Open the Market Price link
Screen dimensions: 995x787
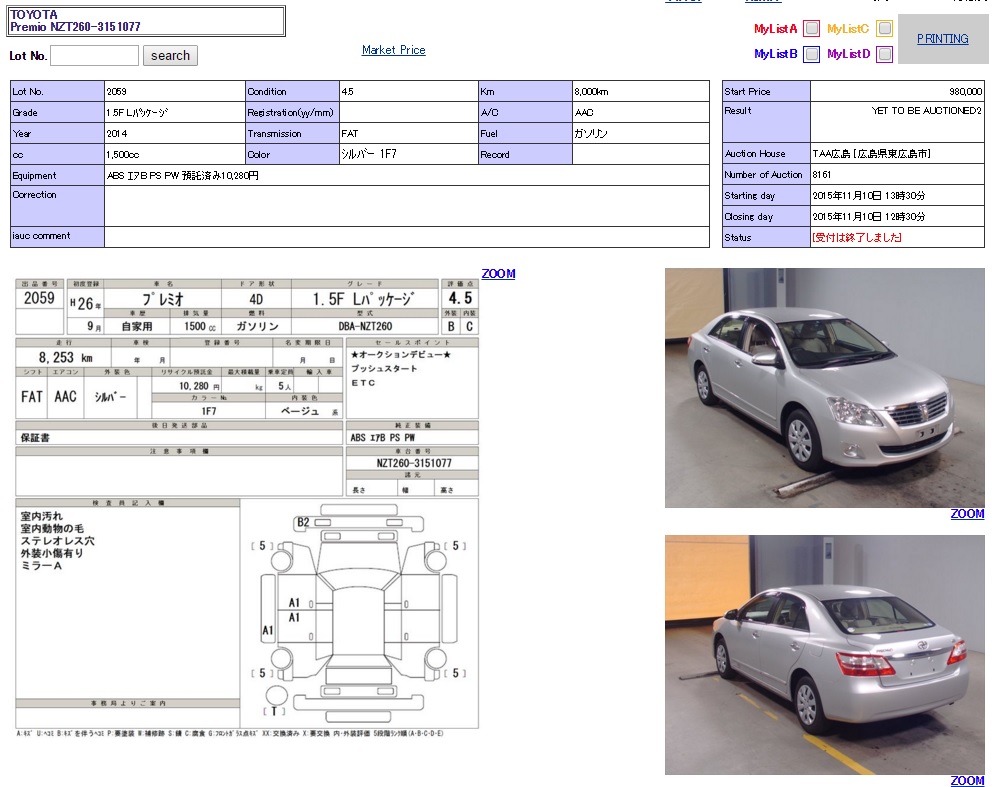393,50
